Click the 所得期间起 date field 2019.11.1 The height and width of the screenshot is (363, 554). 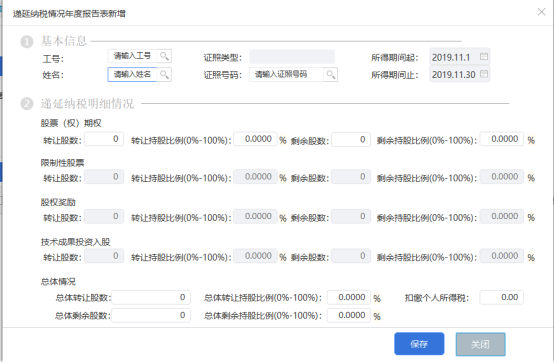459,57
